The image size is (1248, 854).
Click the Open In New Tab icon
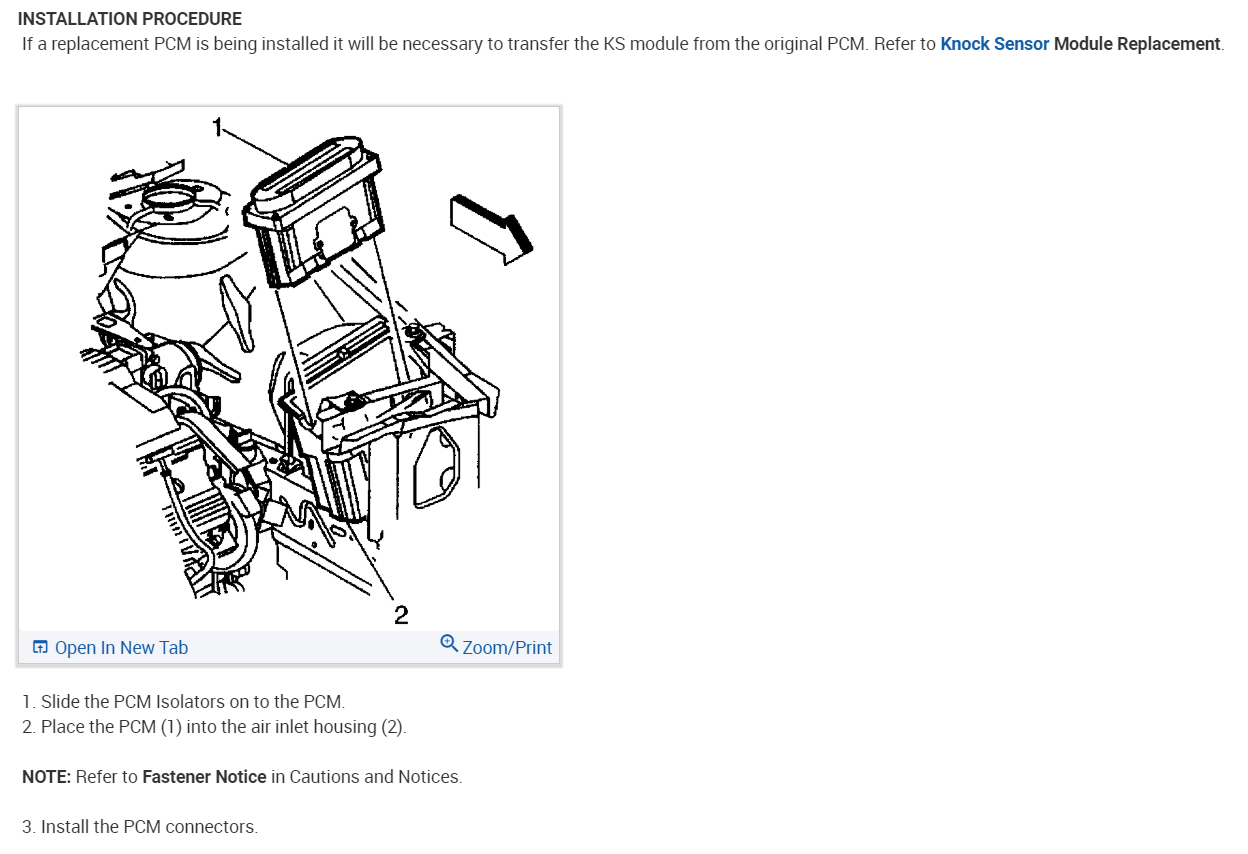point(40,648)
